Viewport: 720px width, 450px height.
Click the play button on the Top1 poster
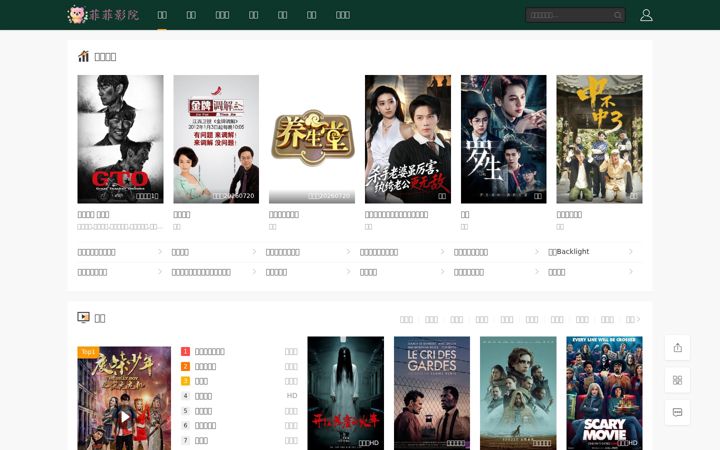pos(124,416)
